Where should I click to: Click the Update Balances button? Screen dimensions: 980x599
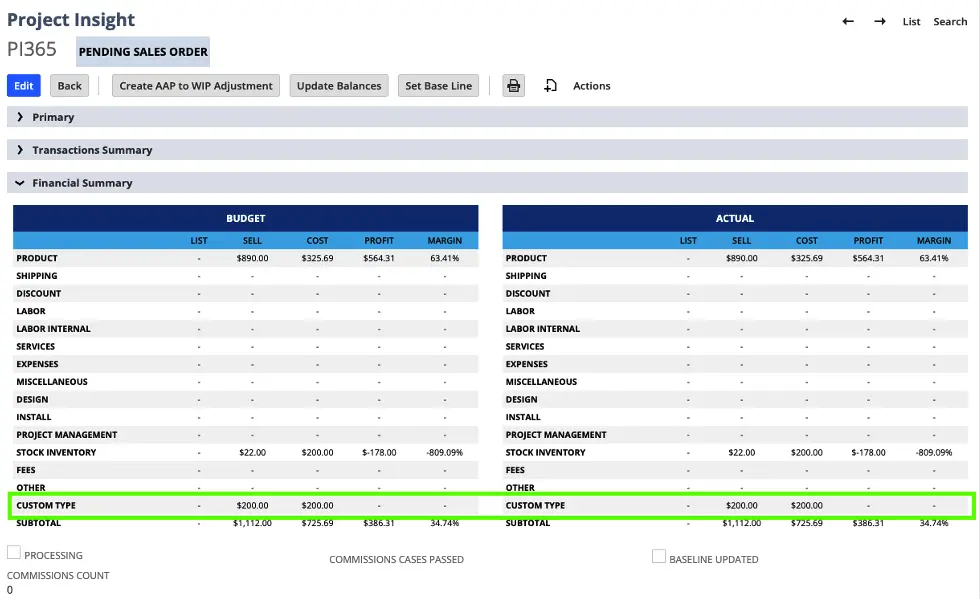pos(339,86)
